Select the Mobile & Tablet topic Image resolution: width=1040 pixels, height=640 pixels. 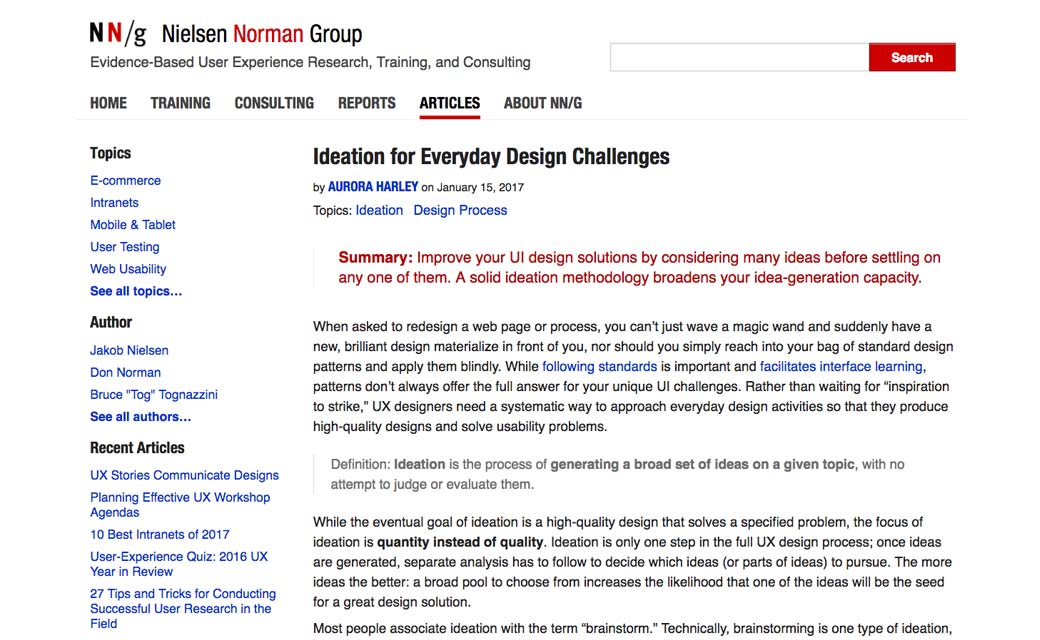132,225
